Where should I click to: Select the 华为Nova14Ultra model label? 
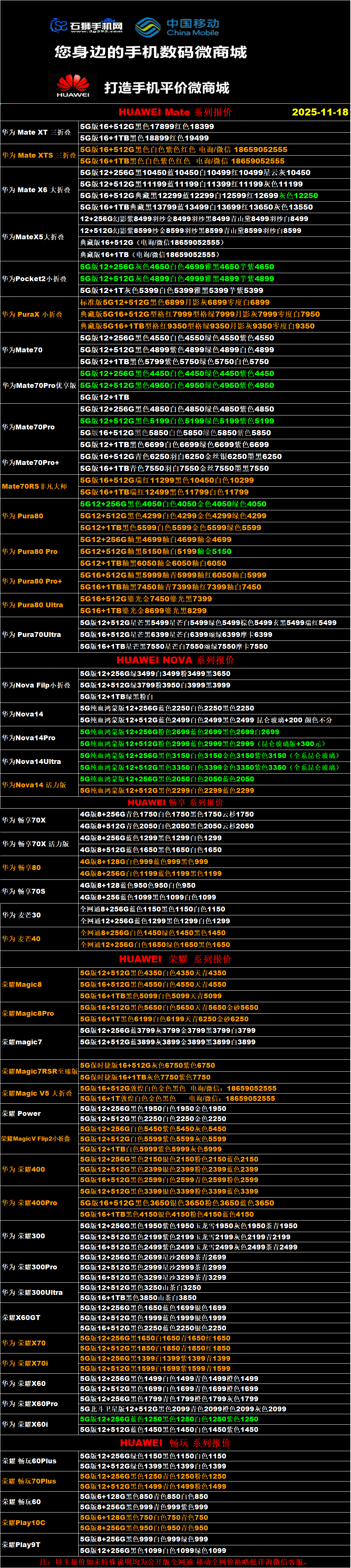pyautogui.click(x=31, y=761)
